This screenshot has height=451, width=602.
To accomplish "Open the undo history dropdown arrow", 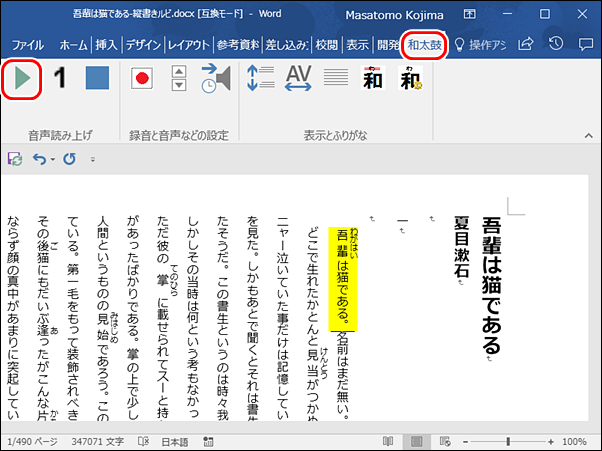I will [53, 159].
